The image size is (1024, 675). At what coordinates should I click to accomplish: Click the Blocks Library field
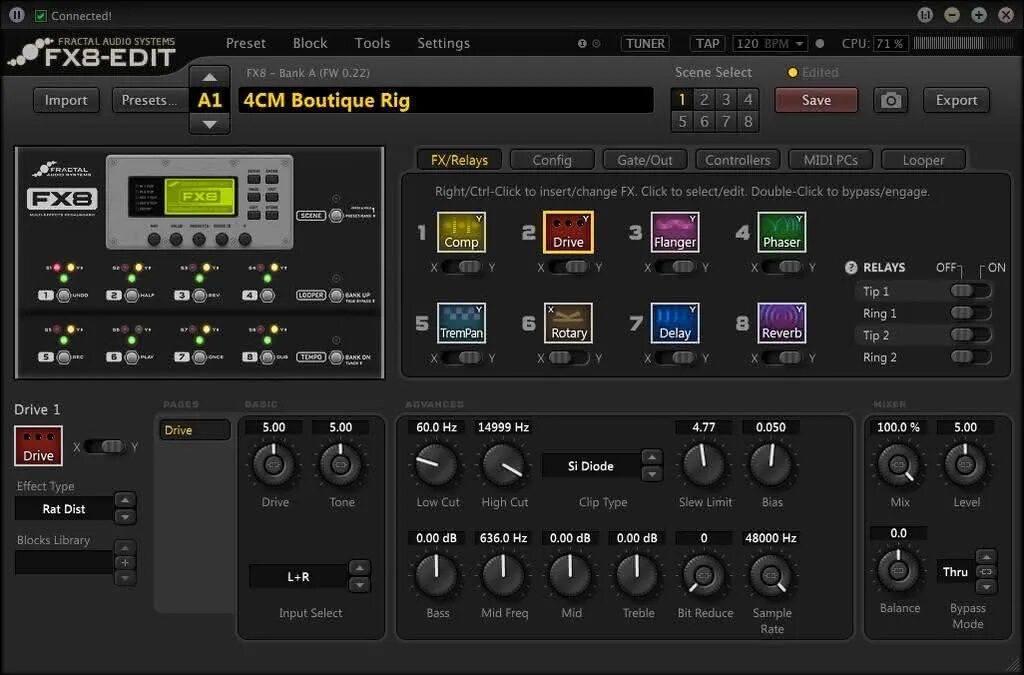click(x=64, y=563)
